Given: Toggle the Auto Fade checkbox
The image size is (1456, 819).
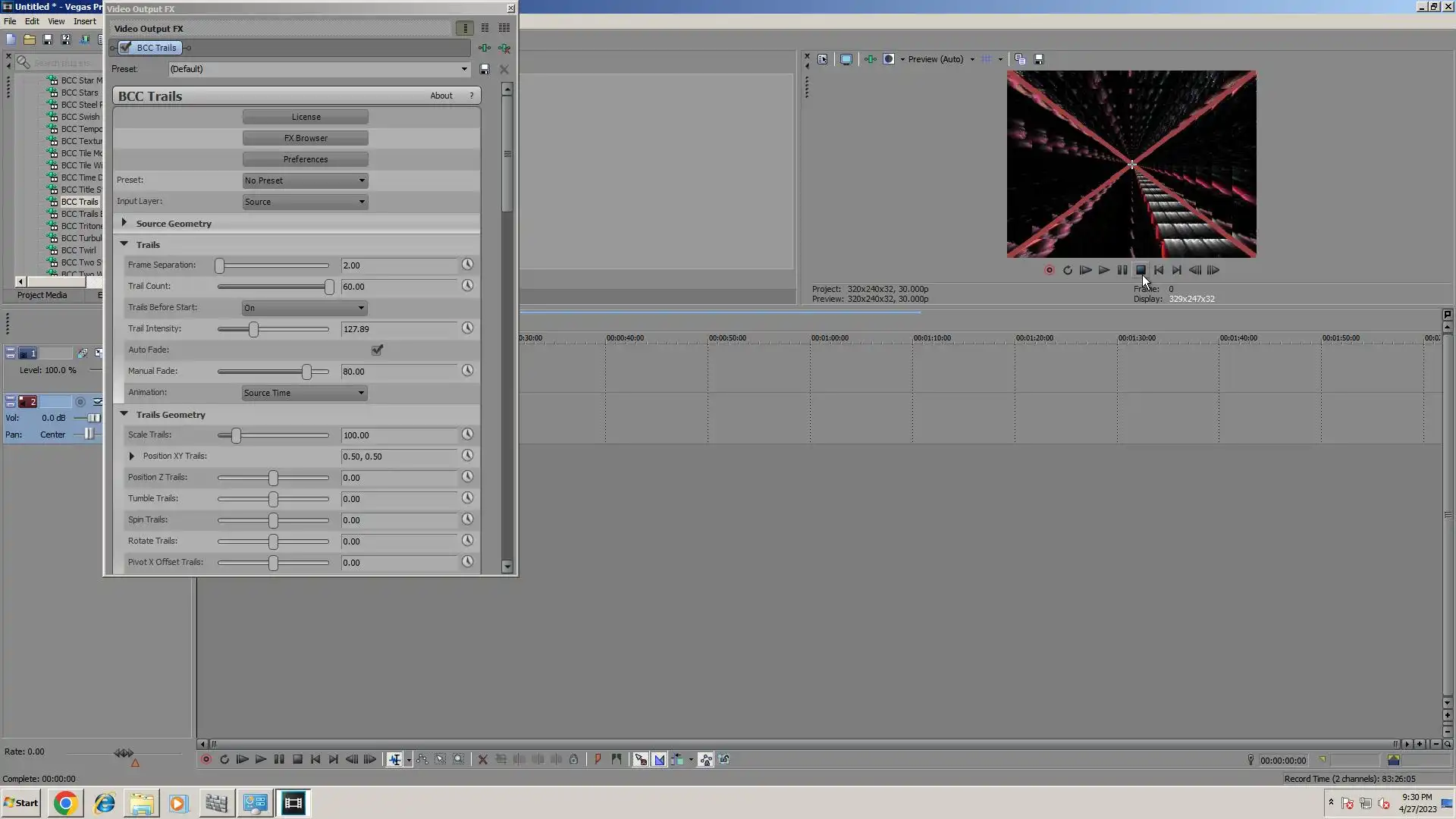Looking at the screenshot, I should click(377, 350).
